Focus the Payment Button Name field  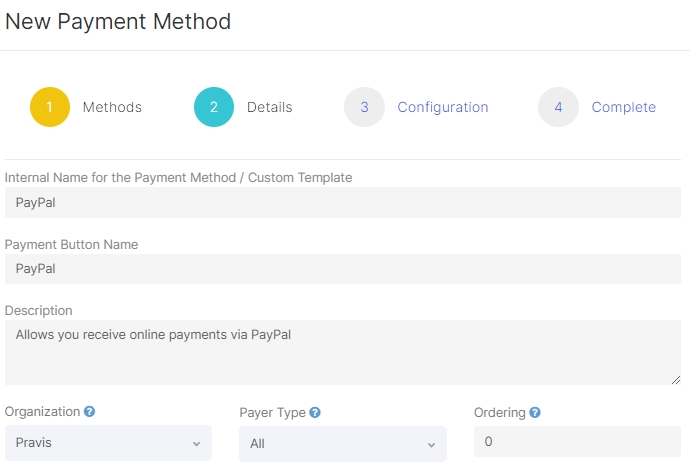pos(343,269)
